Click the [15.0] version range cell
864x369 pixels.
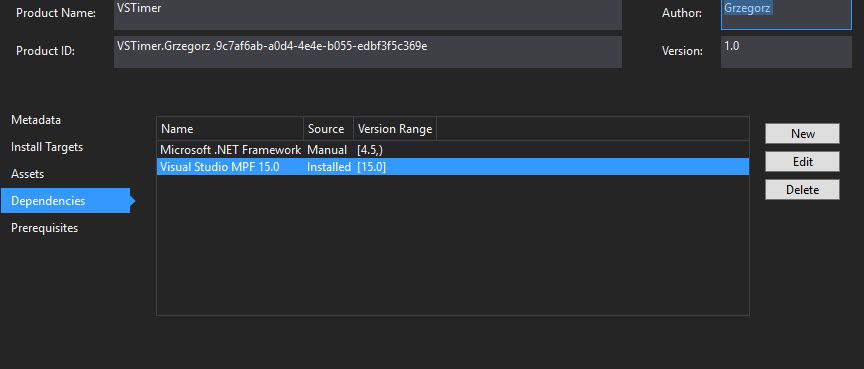(371, 167)
